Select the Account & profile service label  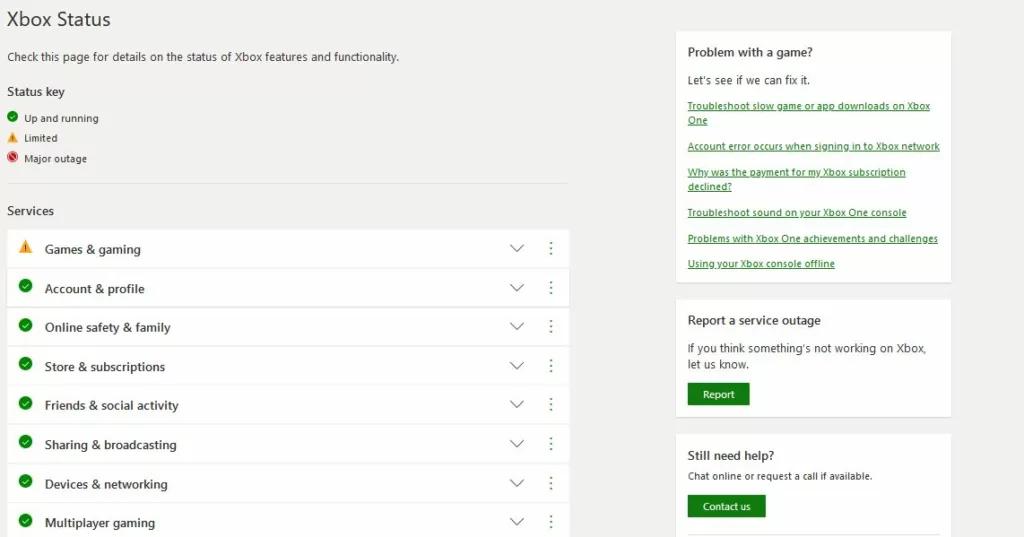pyautogui.click(x=95, y=289)
